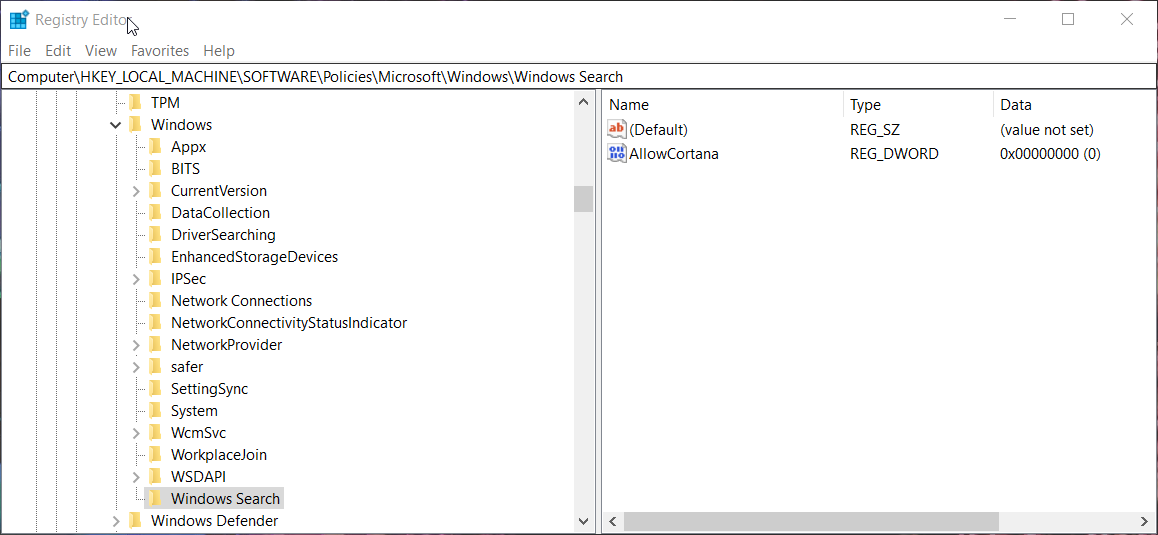Select the AllowCortana value name
The height and width of the screenshot is (535, 1158).
(x=674, y=154)
